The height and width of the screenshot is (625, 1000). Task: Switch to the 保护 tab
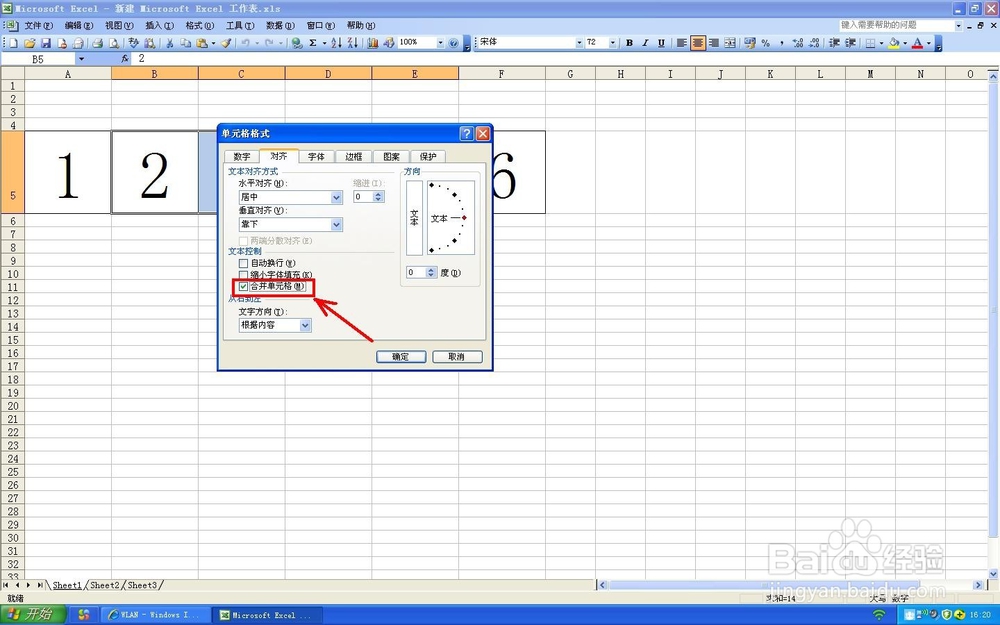(428, 157)
